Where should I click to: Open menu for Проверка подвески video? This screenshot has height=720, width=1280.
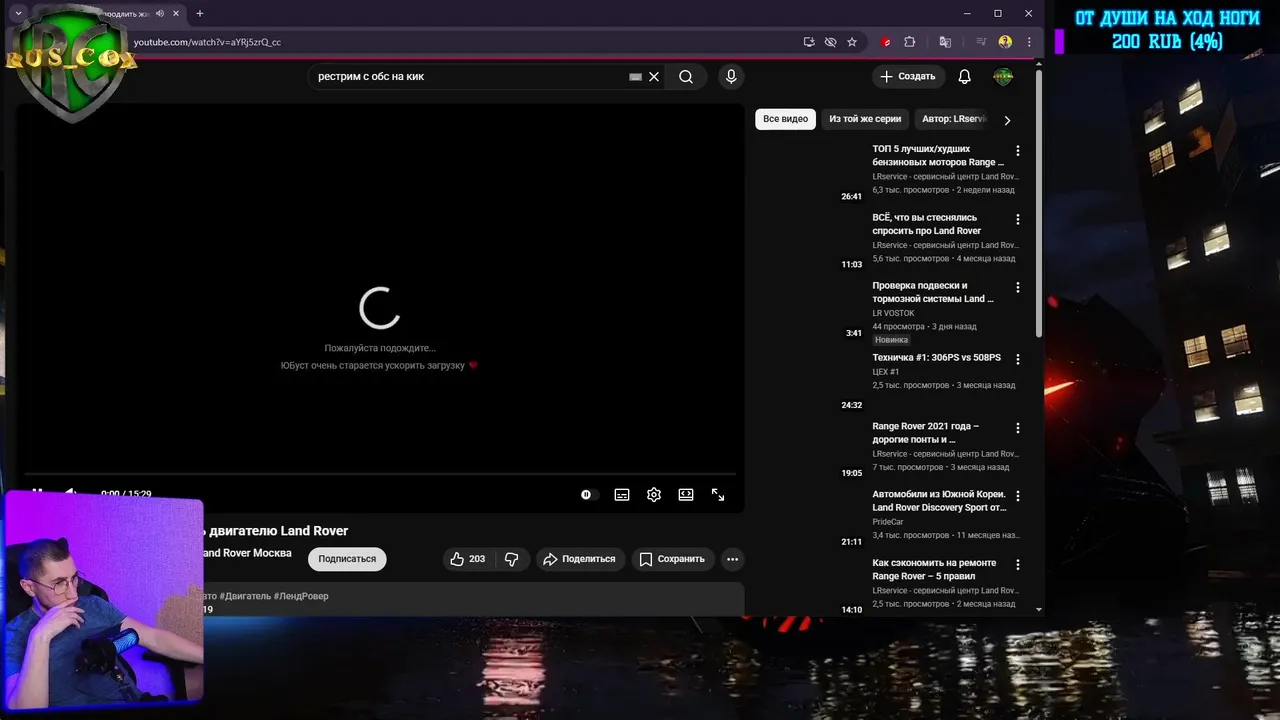click(1018, 287)
